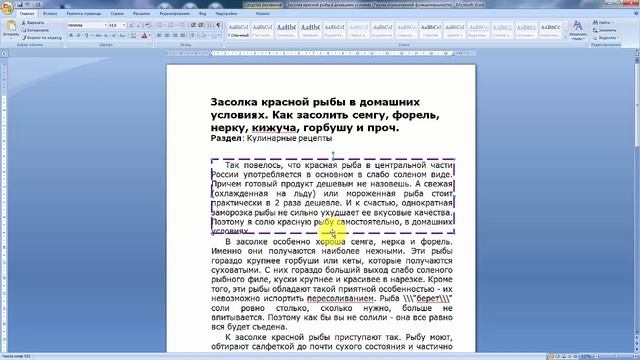640x360 pixels.
Task: Open the Вид ribbon tab
Action: click(x=202, y=13)
